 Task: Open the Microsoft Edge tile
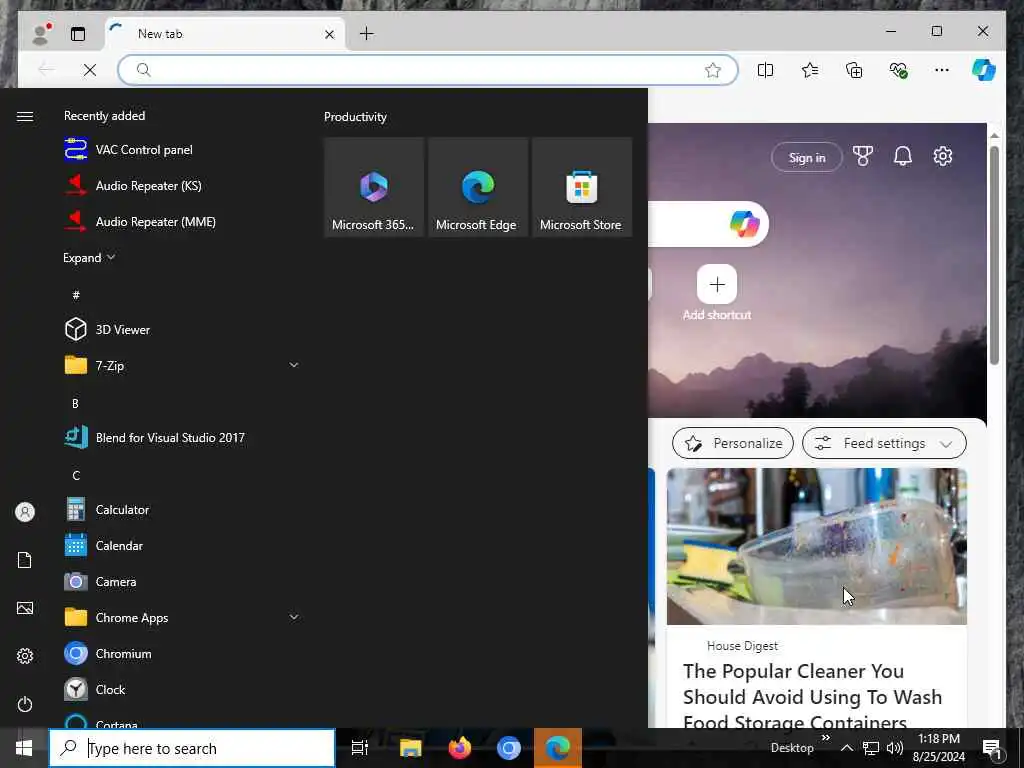pyautogui.click(x=478, y=187)
